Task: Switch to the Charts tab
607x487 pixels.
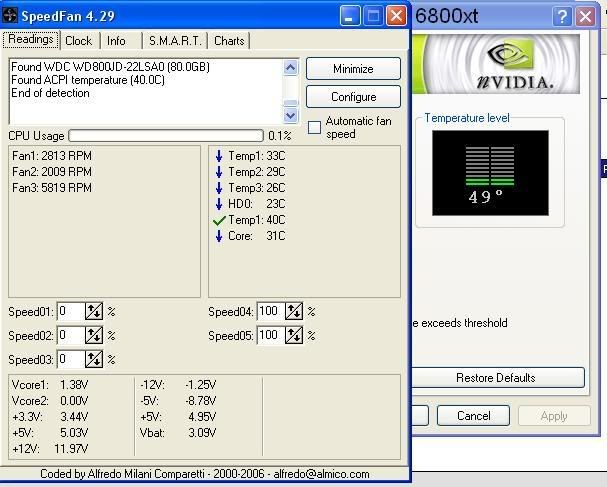Action: (x=229, y=41)
